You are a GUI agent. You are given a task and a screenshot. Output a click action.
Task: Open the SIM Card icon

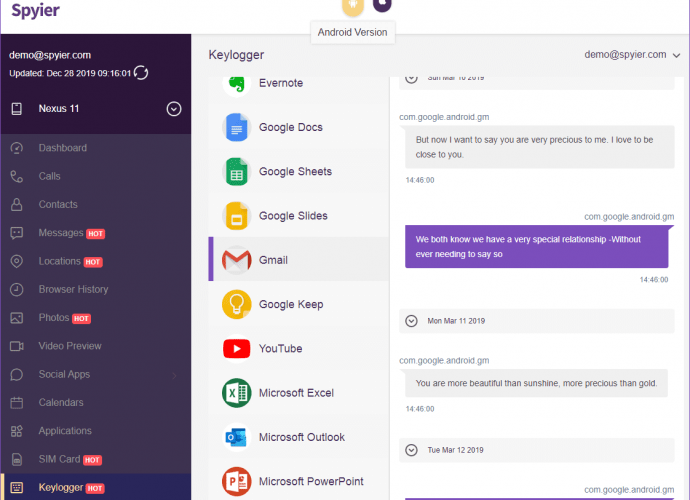click(17, 459)
